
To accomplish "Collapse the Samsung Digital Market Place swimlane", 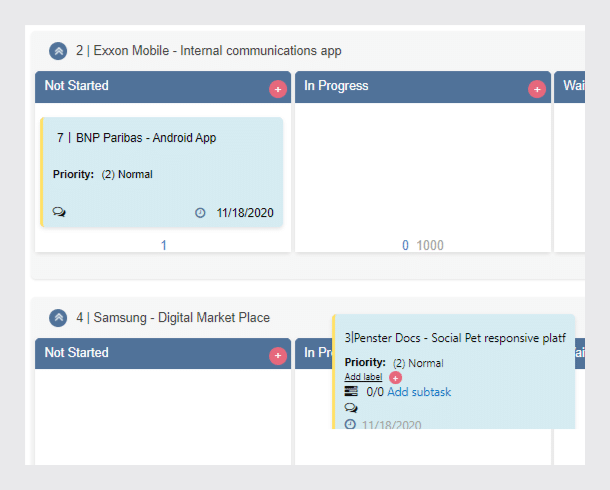I will (x=58, y=318).
